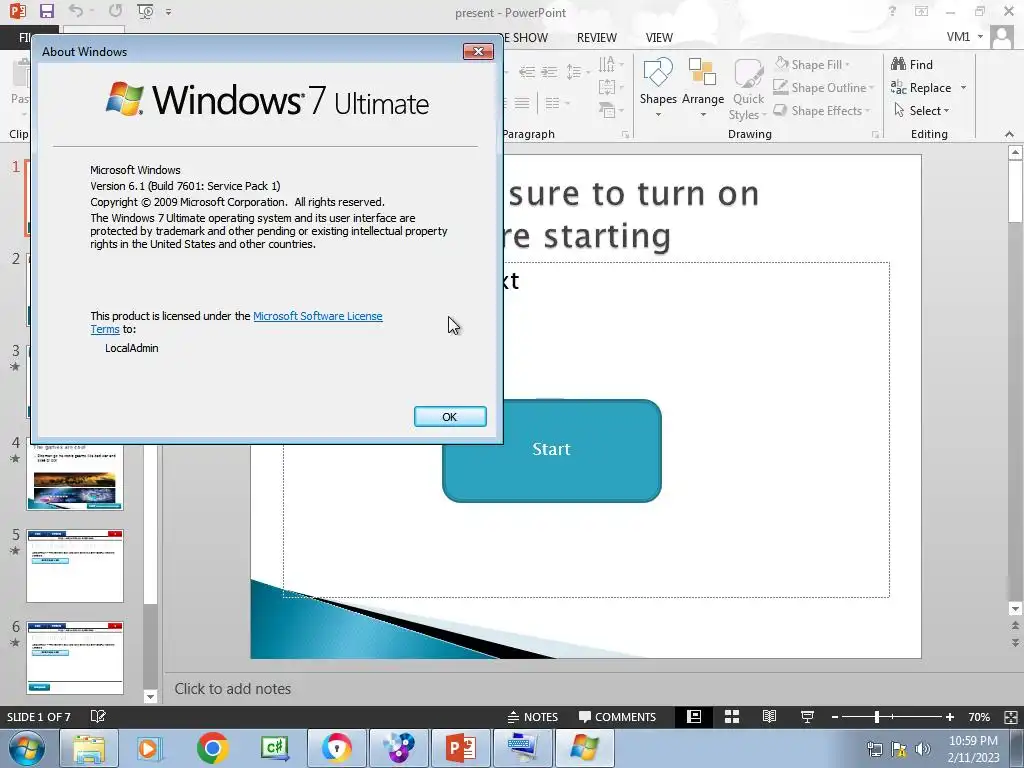Open the Paragraph group dialog launcher
Screen dimensions: 1024x768
[626, 135]
